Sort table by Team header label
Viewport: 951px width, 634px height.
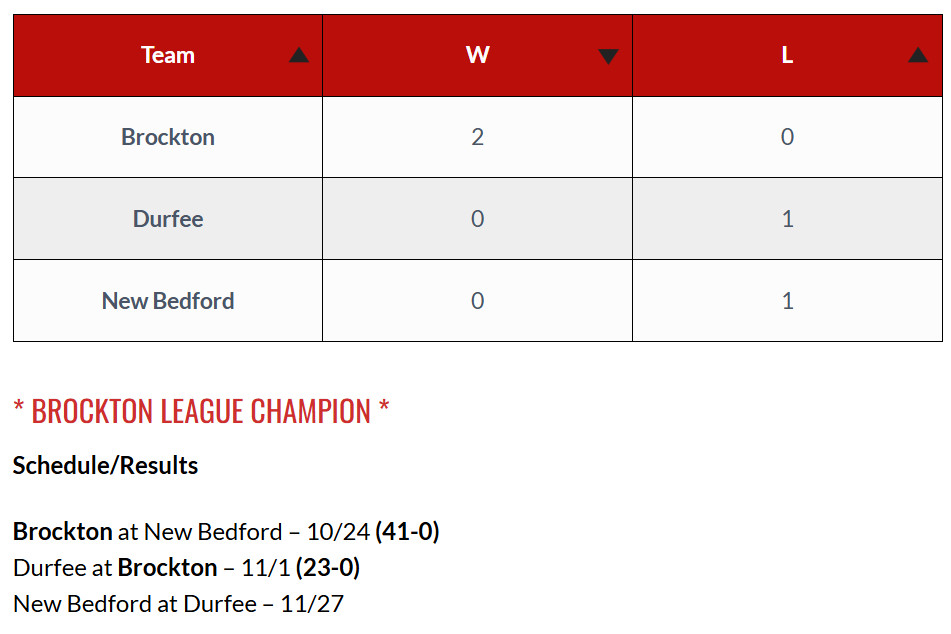168,56
